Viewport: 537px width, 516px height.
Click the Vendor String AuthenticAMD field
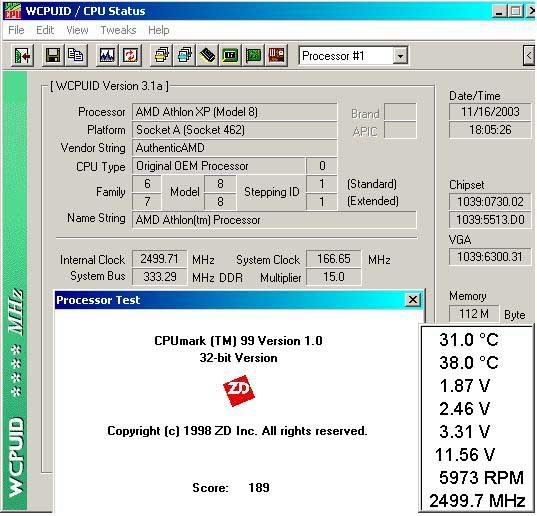pos(235,148)
